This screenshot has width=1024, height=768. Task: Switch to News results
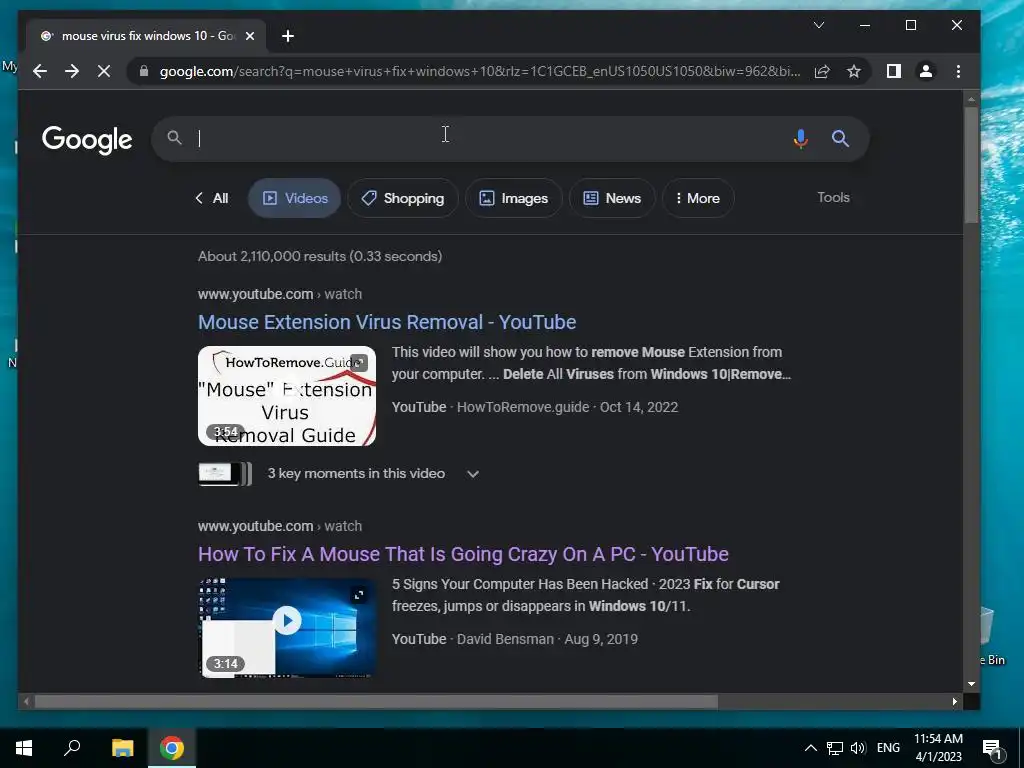[612, 198]
